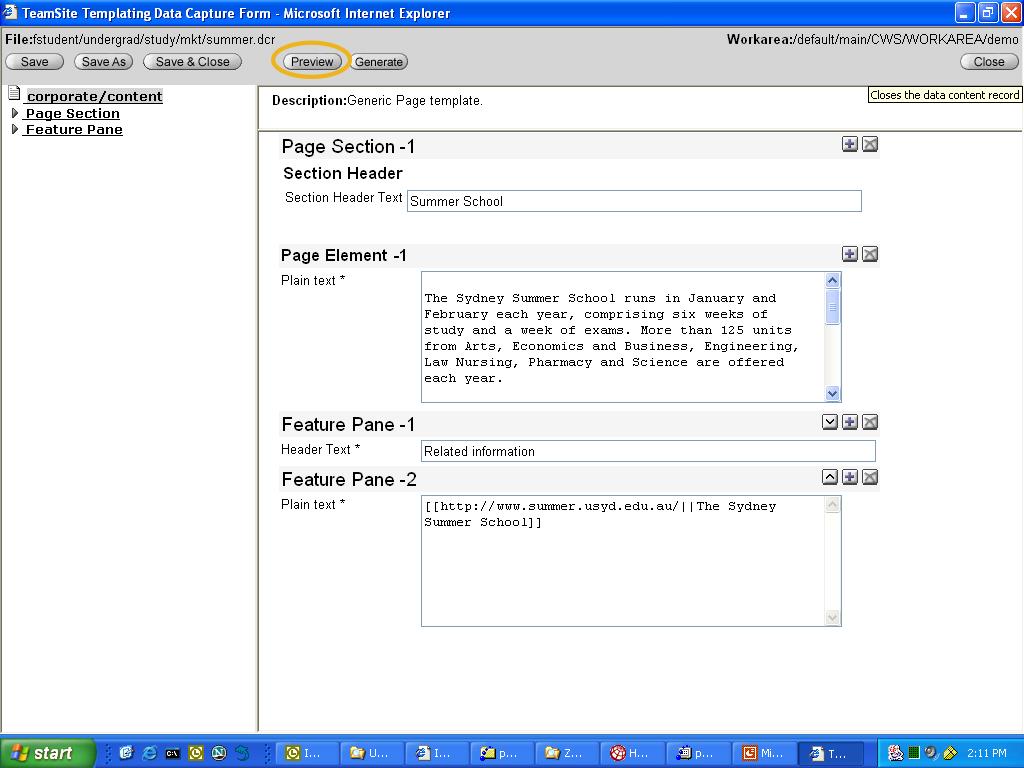Remove Page Element -1 with X icon
This screenshot has width=1024, height=768.
click(x=870, y=254)
